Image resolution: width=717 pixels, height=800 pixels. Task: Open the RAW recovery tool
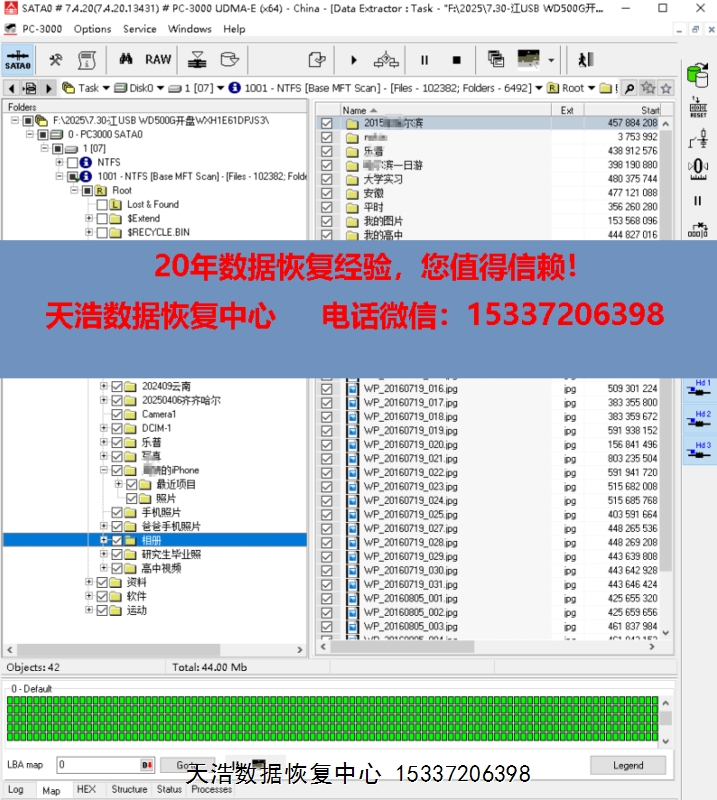(158, 60)
